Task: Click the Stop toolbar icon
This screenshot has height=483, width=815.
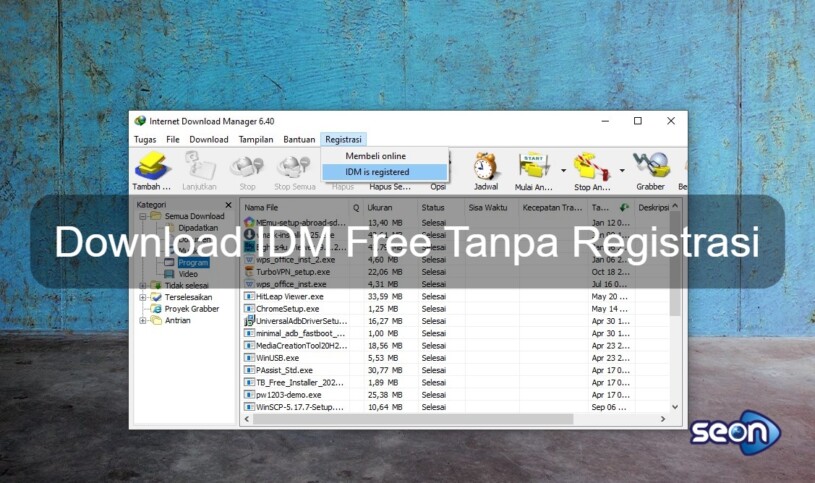Action: coord(247,167)
